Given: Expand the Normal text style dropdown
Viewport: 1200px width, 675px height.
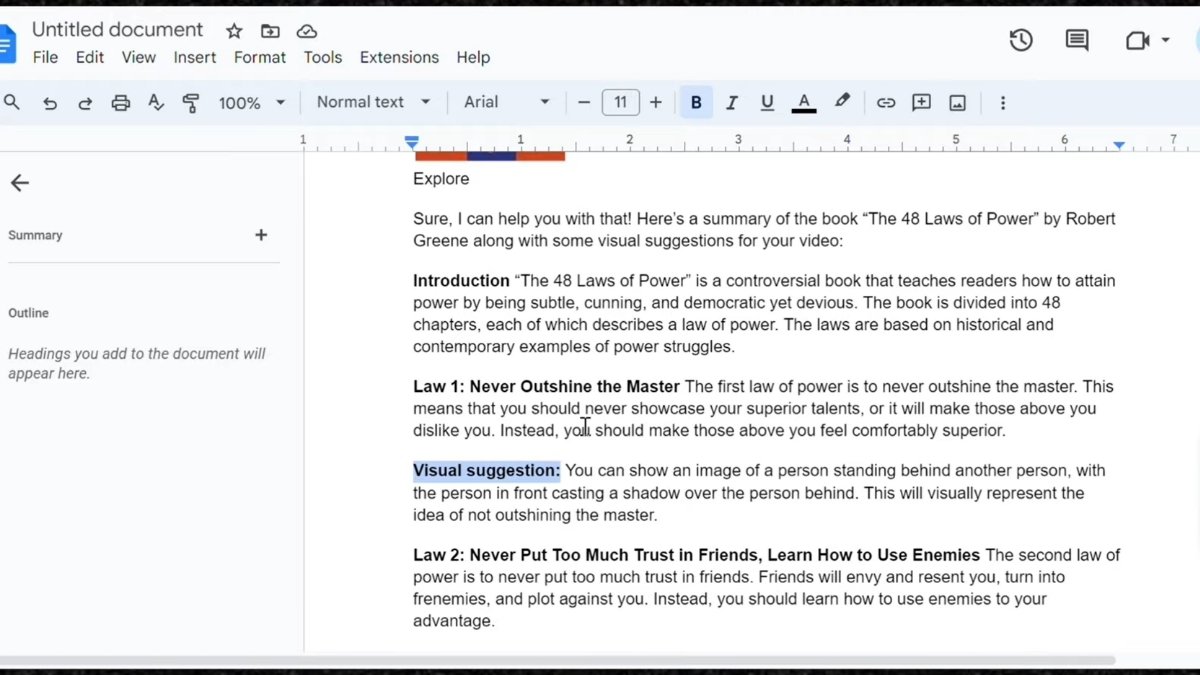Looking at the screenshot, I should 373,102.
